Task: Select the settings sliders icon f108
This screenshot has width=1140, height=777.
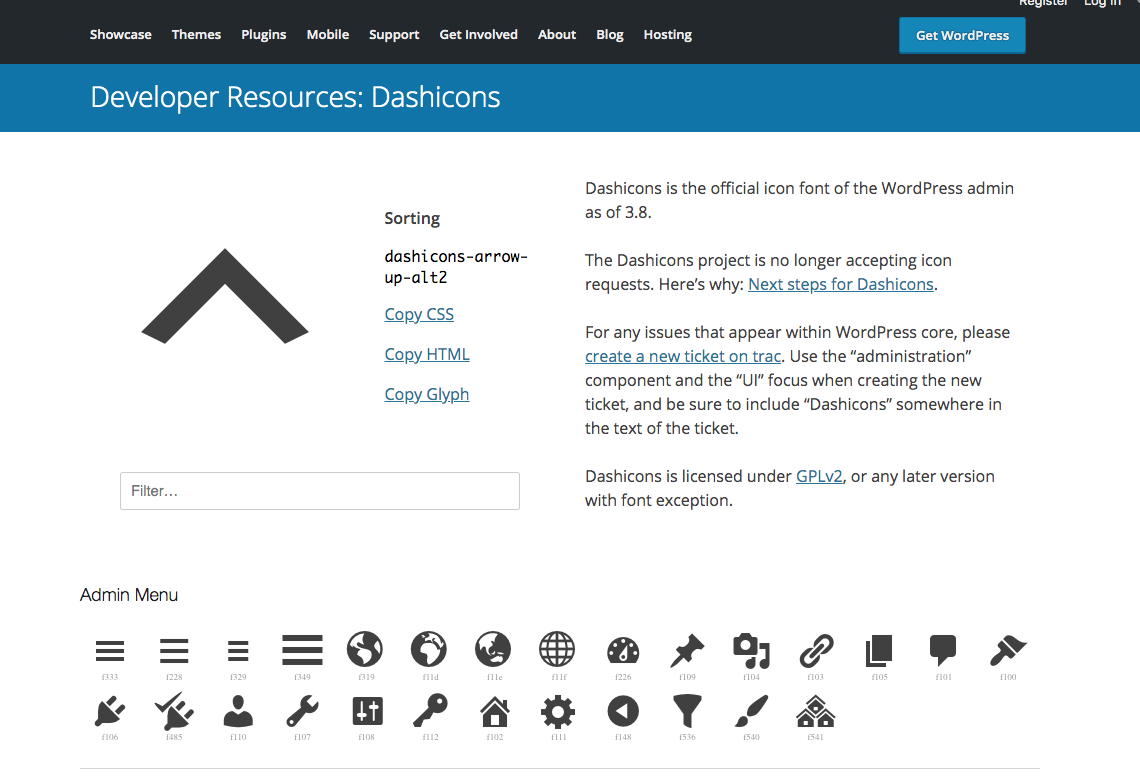Action: tap(367, 712)
